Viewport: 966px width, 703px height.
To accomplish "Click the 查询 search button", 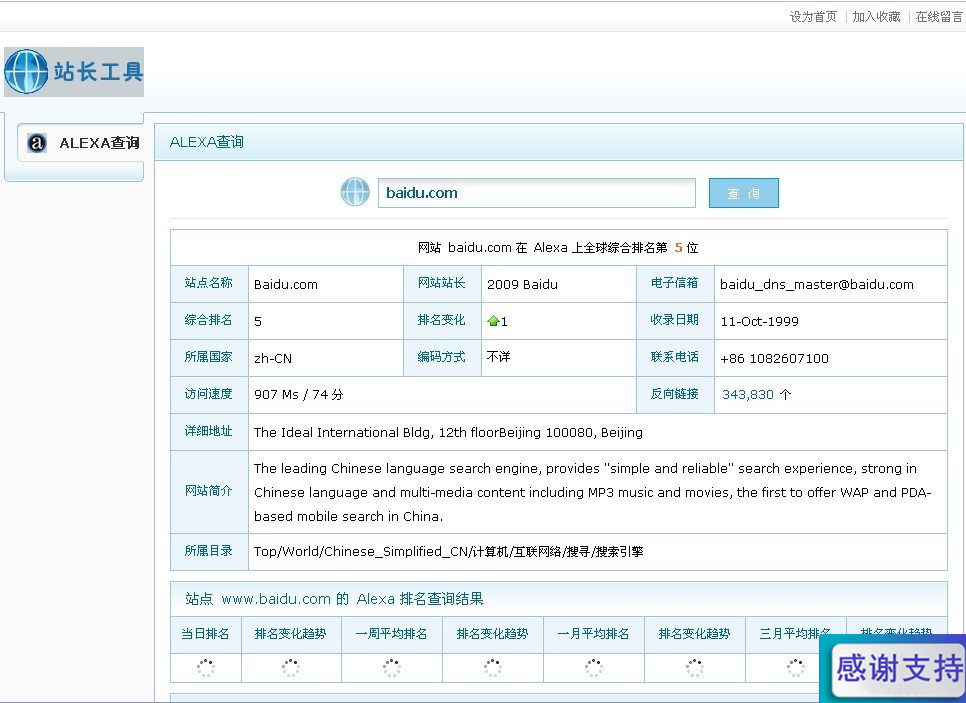I will [x=744, y=193].
